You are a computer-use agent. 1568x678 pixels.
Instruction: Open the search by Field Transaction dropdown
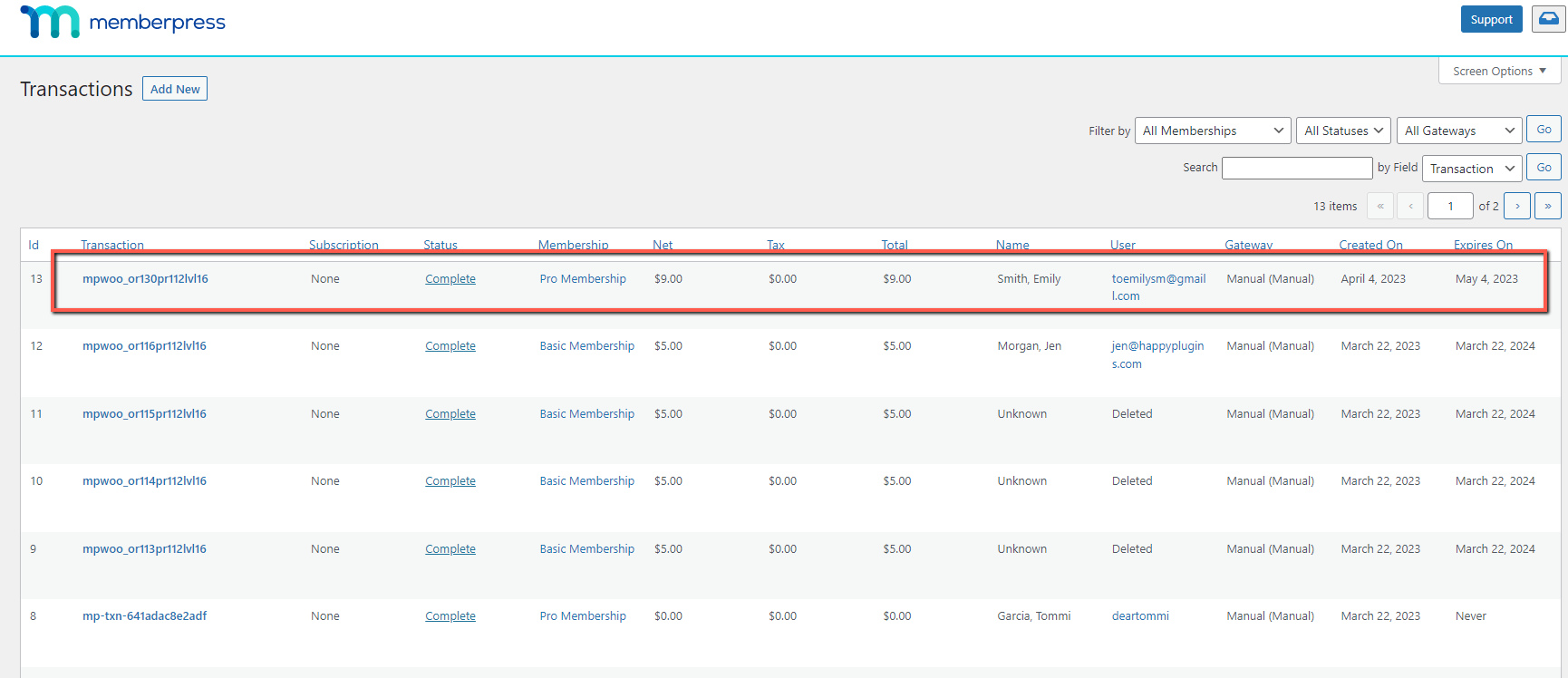coord(1472,169)
